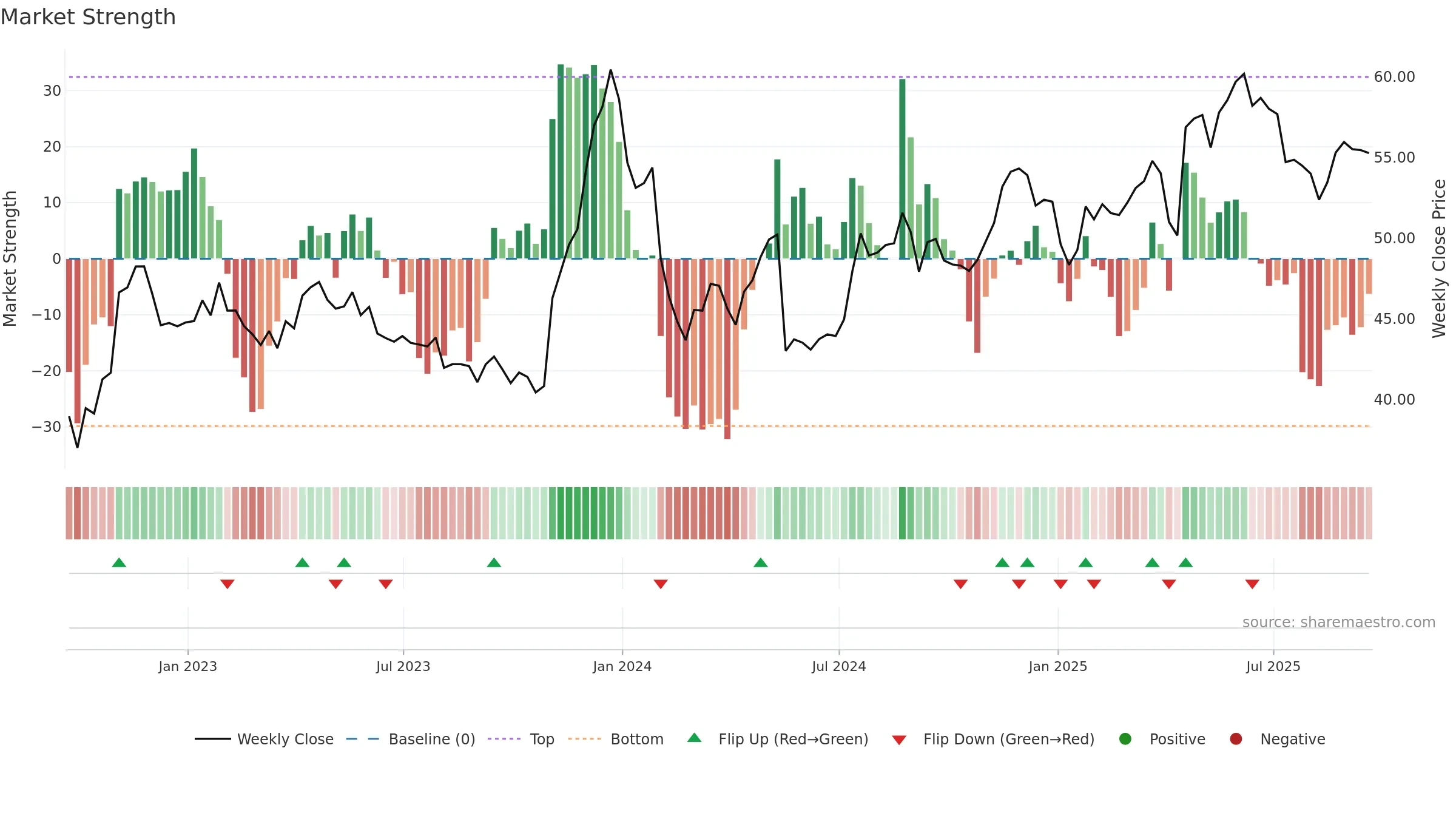Click the 45.00 right-axis price label
The width and height of the screenshot is (1456, 819).
coord(1394,319)
